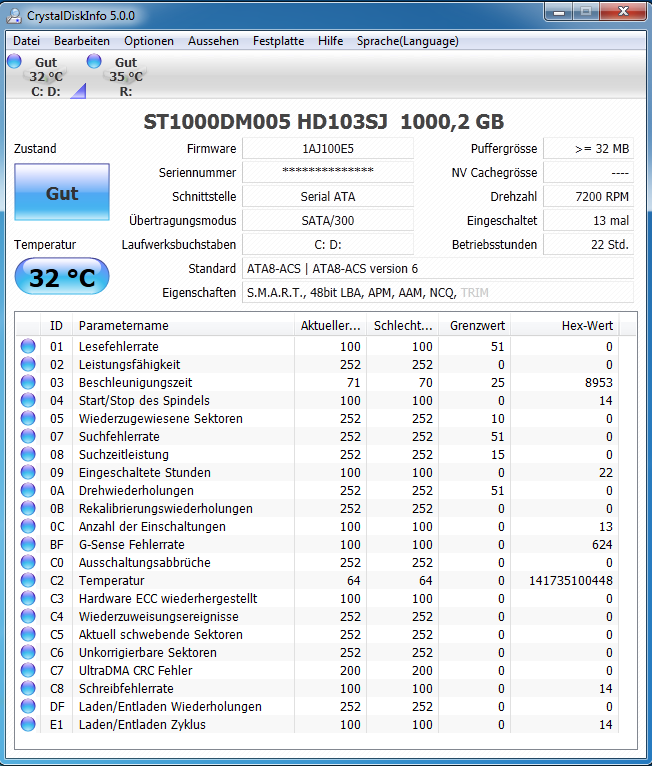This screenshot has height=766, width=652.
Task: Click the status orb of Drehwiederholungen row
Action: click(x=28, y=490)
